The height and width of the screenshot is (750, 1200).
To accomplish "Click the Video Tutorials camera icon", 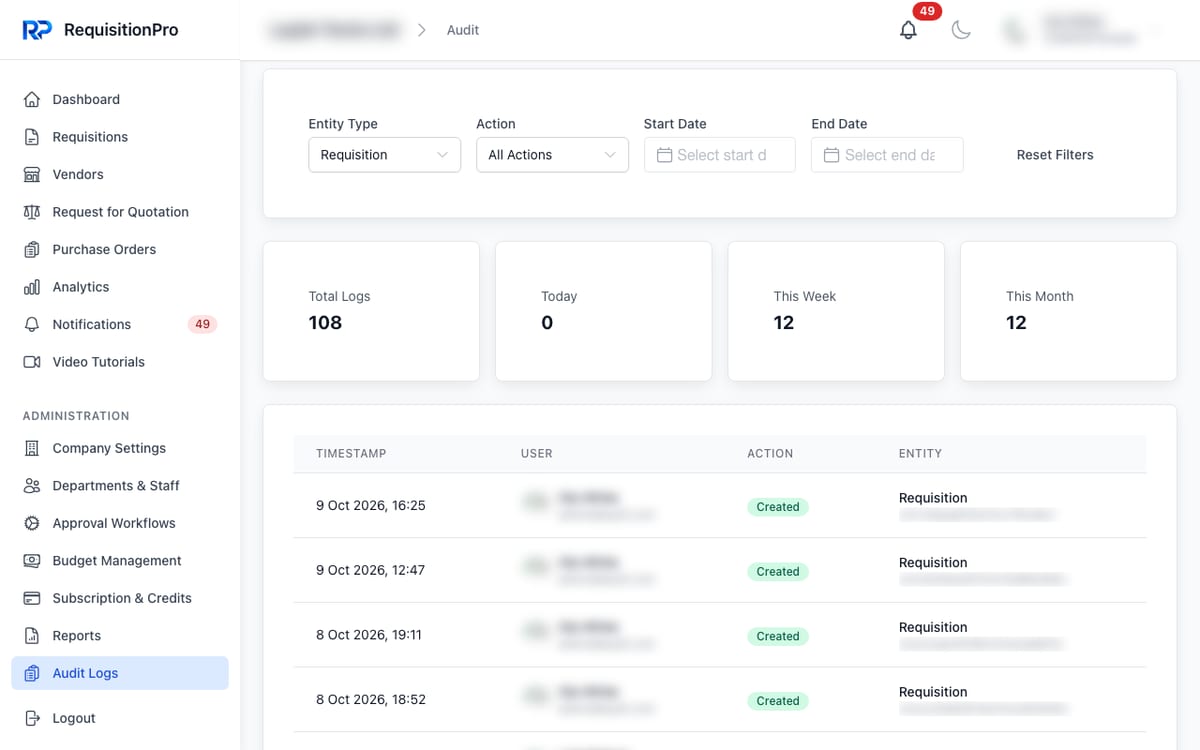I will pyautogui.click(x=32, y=362).
